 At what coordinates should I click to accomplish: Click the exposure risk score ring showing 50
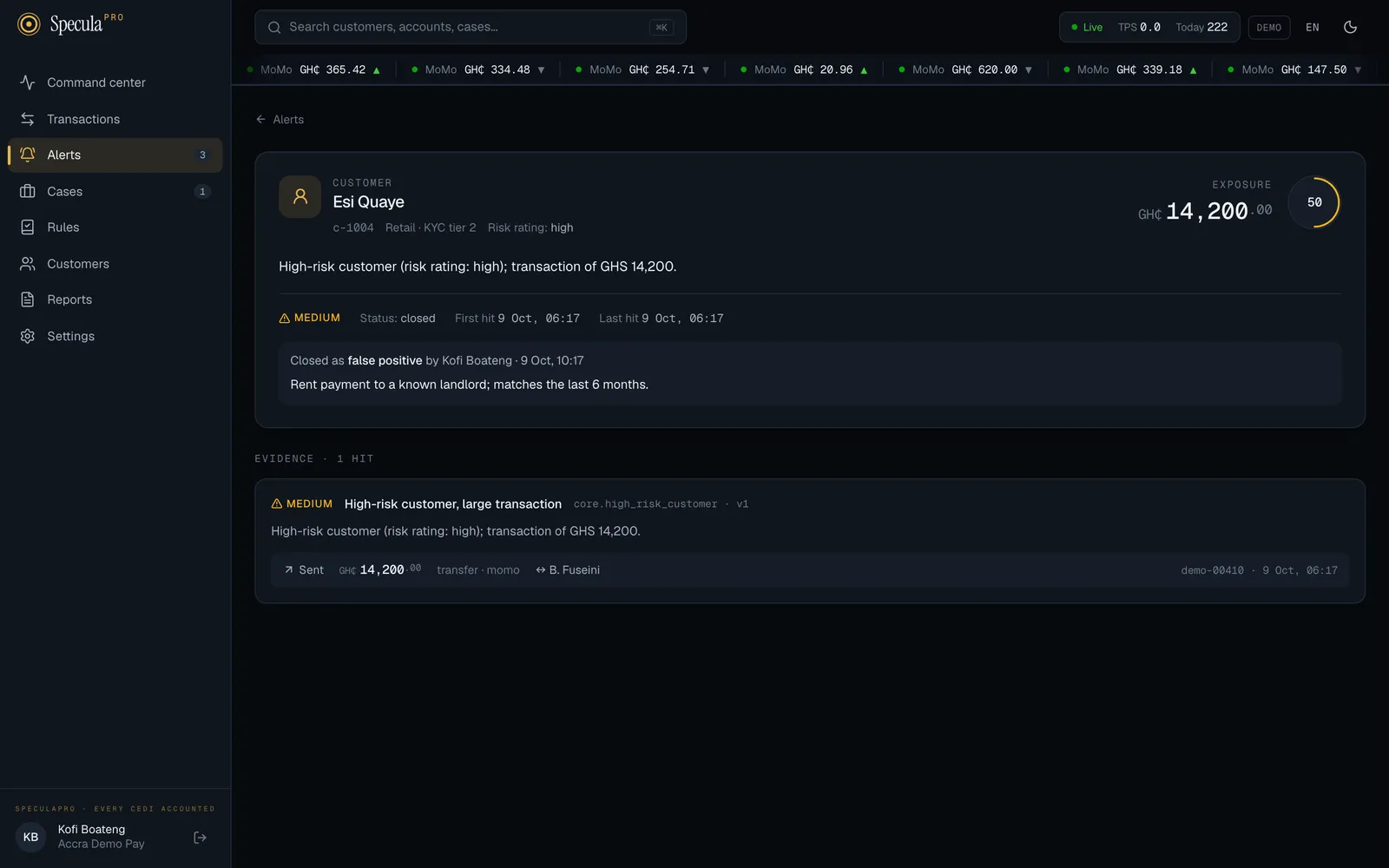point(1314,202)
